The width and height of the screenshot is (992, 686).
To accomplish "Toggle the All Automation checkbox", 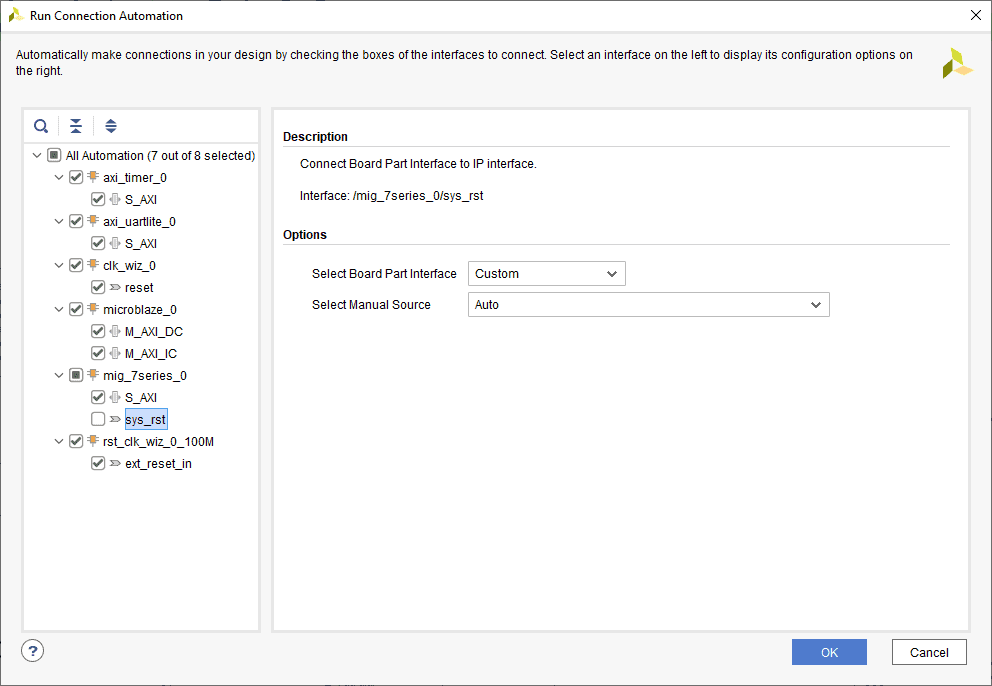I will pyautogui.click(x=54, y=156).
